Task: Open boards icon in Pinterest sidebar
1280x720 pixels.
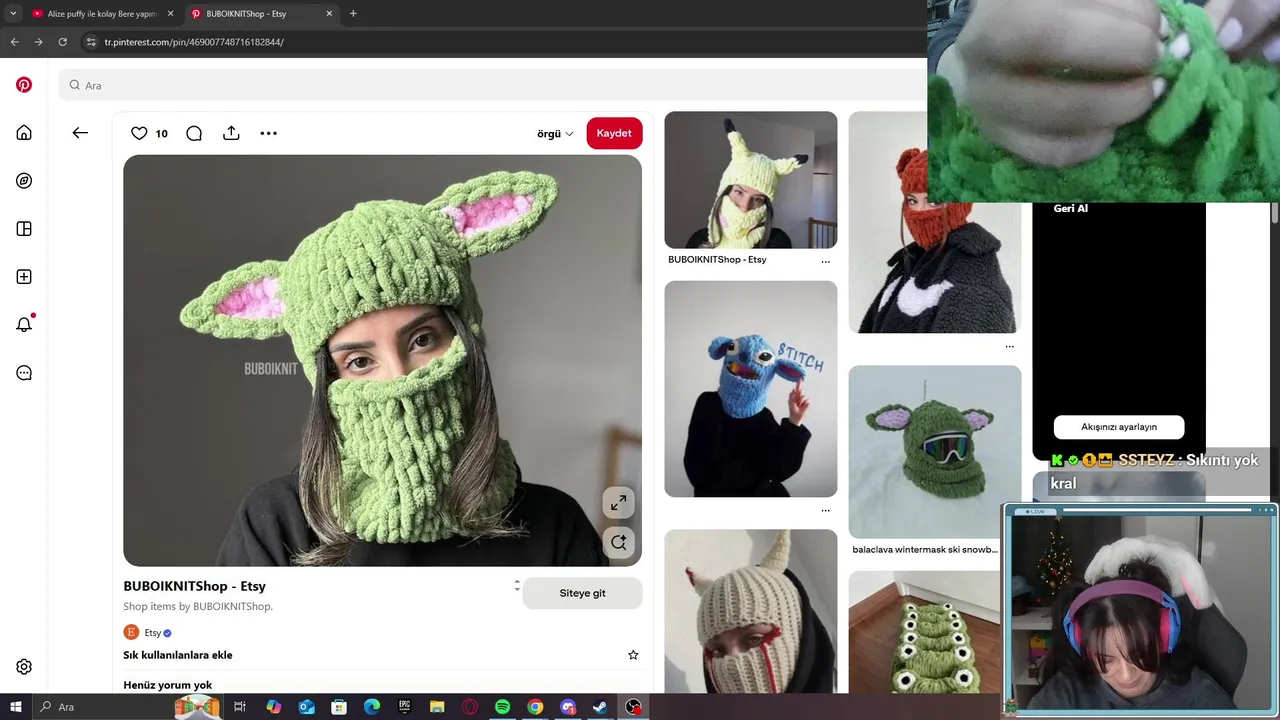Action: 24,229
